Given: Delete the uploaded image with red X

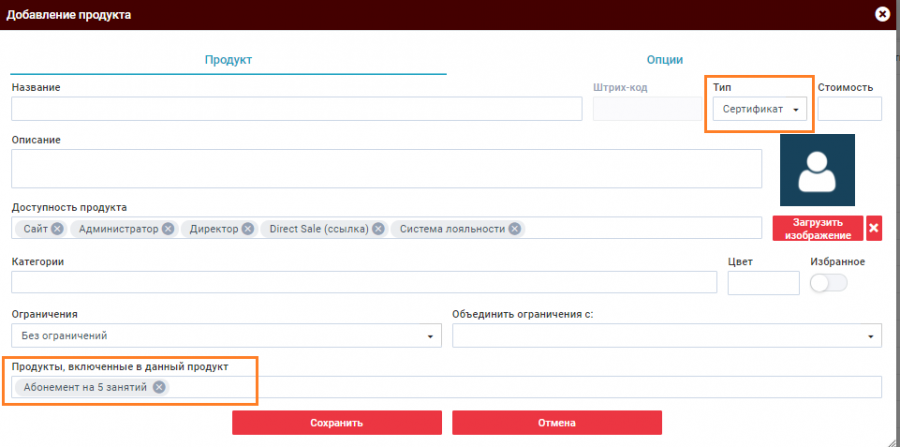Looking at the screenshot, I should tap(874, 228).
